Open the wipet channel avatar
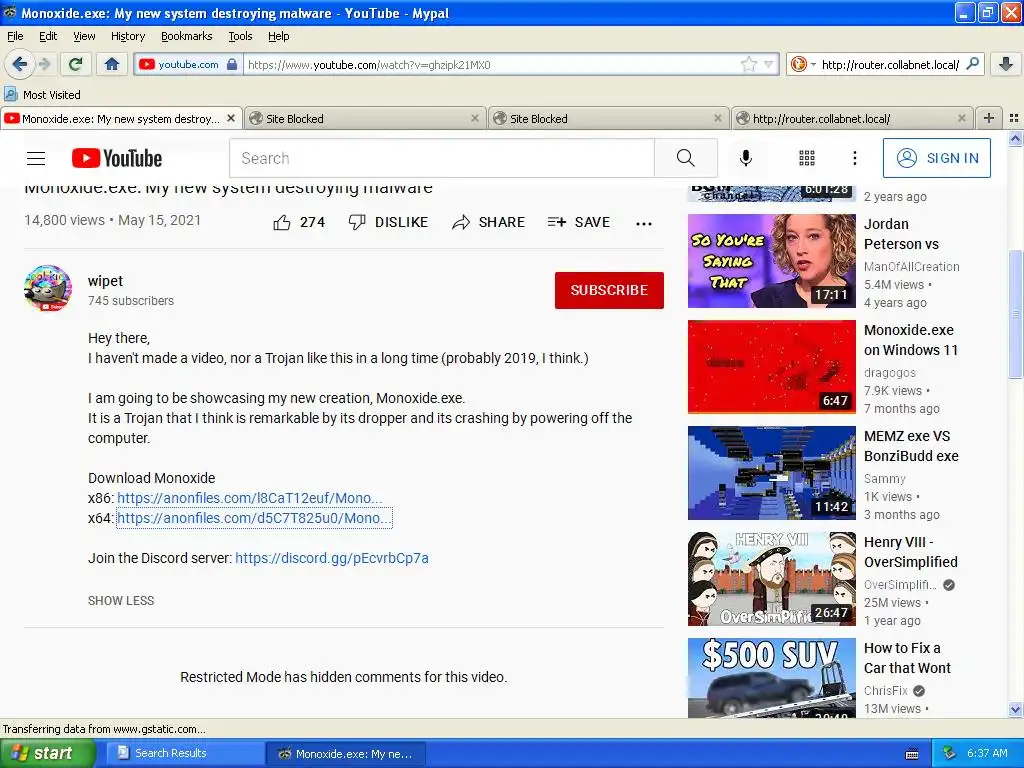The image size is (1024, 768). pos(48,288)
